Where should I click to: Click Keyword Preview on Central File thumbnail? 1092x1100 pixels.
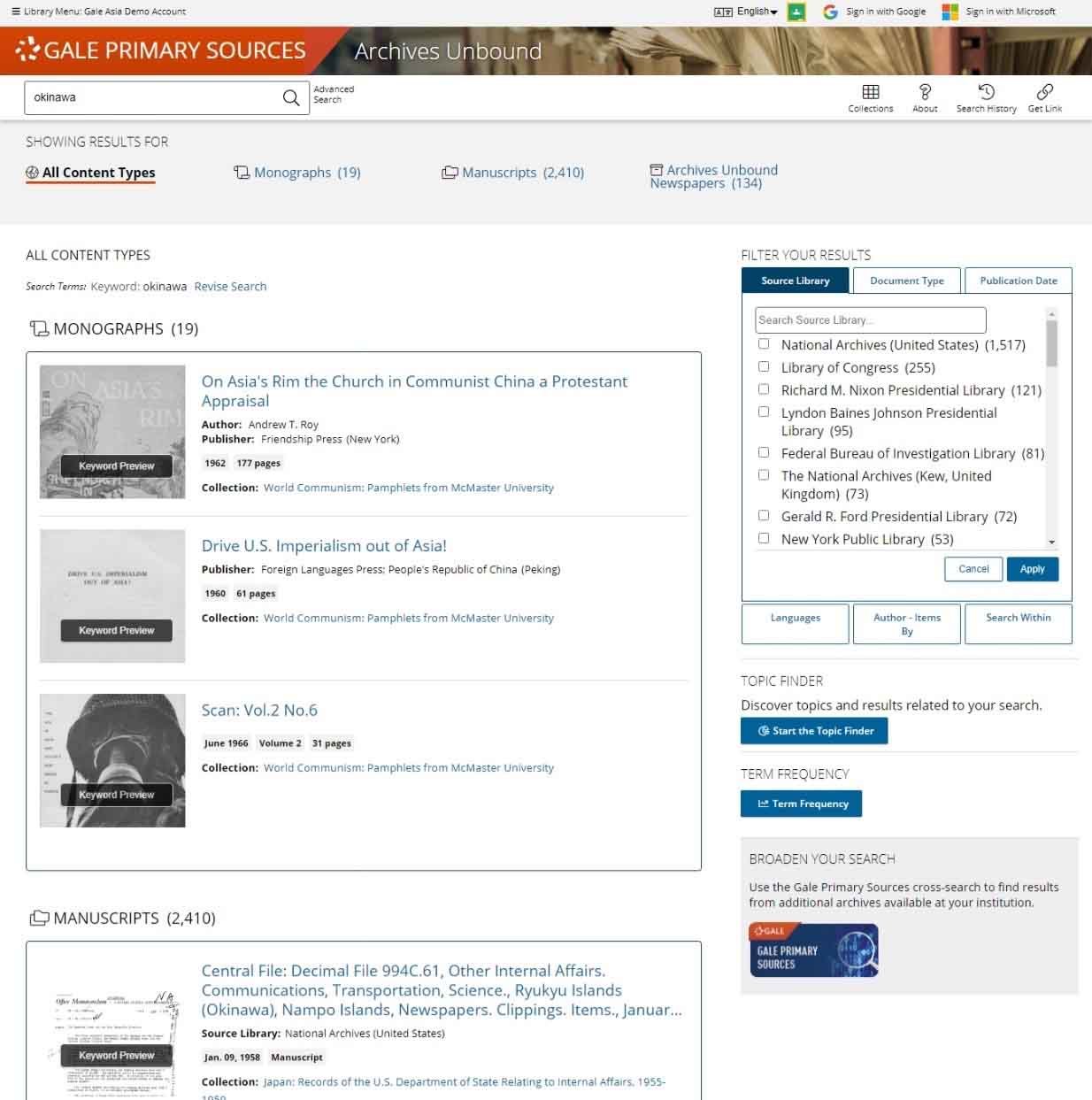coord(116,1056)
